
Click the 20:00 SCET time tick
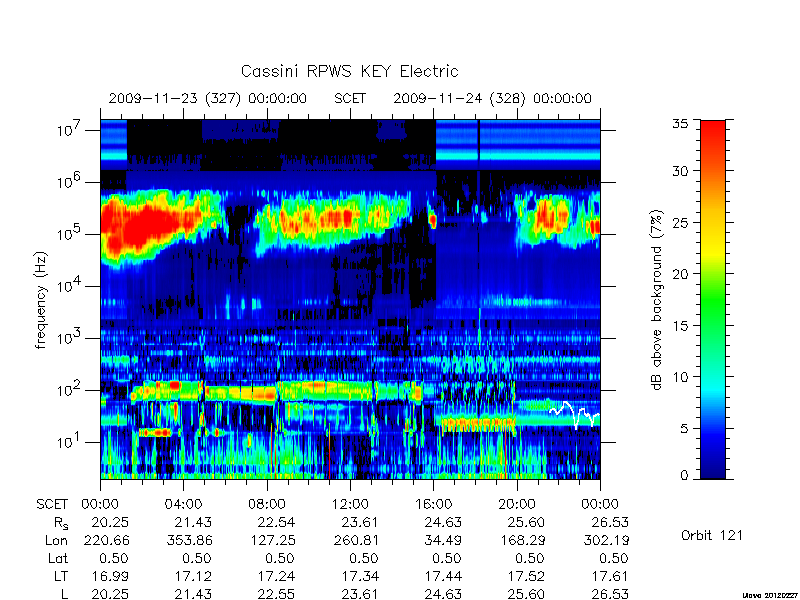tap(517, 504)
